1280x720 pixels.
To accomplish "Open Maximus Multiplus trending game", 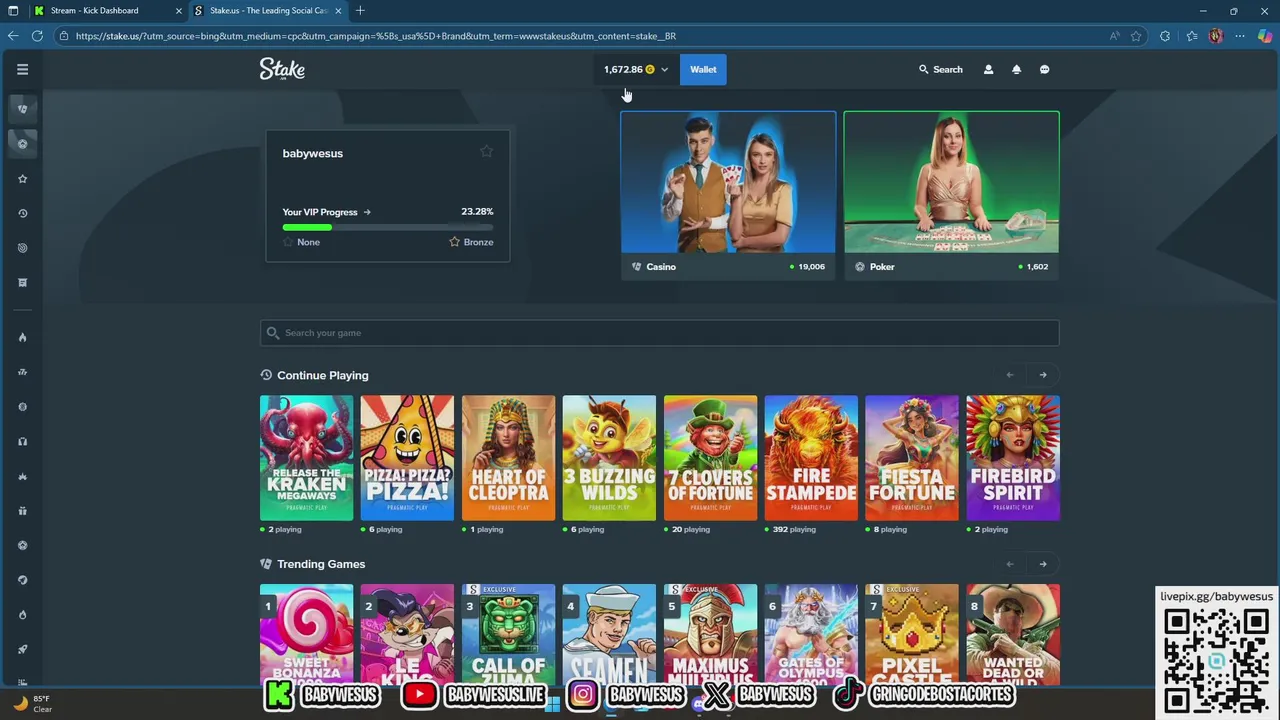I will (x=710, y=632).
